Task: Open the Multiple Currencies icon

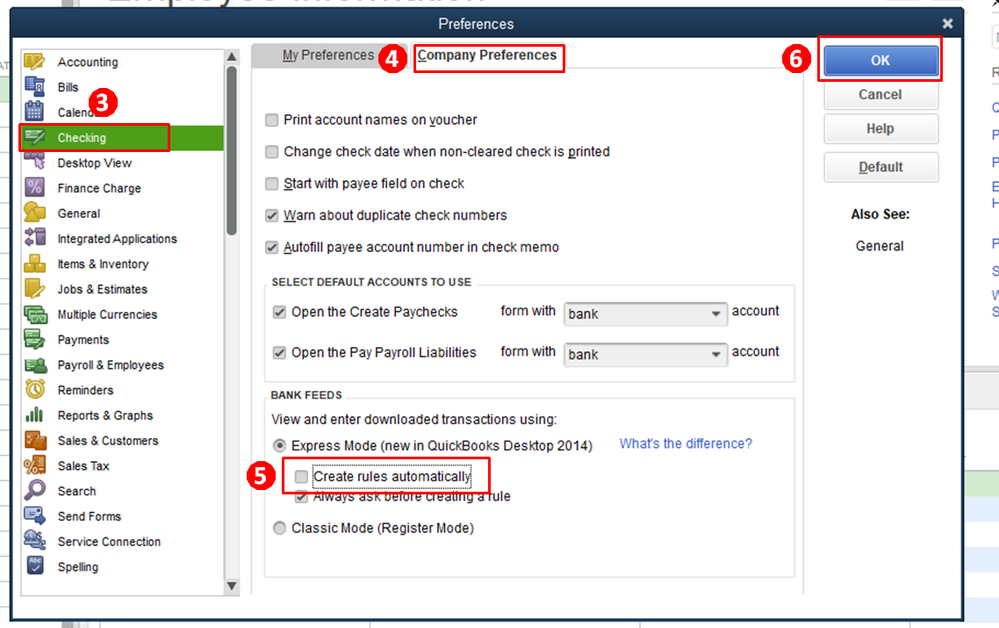Action: [34, 314]
